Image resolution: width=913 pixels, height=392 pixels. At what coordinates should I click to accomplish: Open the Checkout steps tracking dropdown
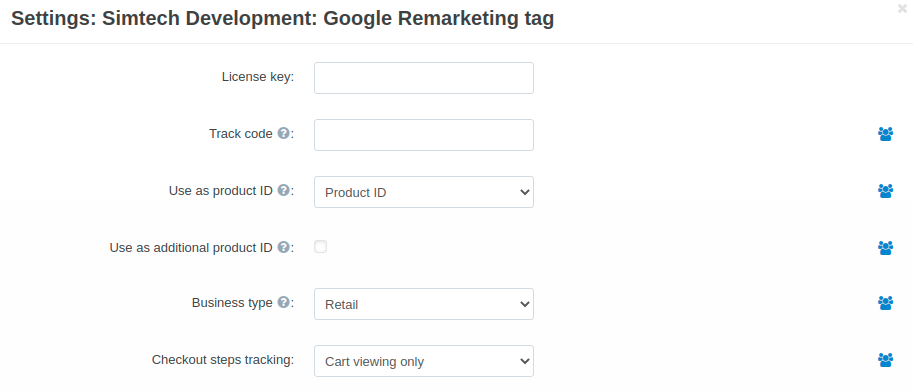pyautogui.click(x=424, y=361)
